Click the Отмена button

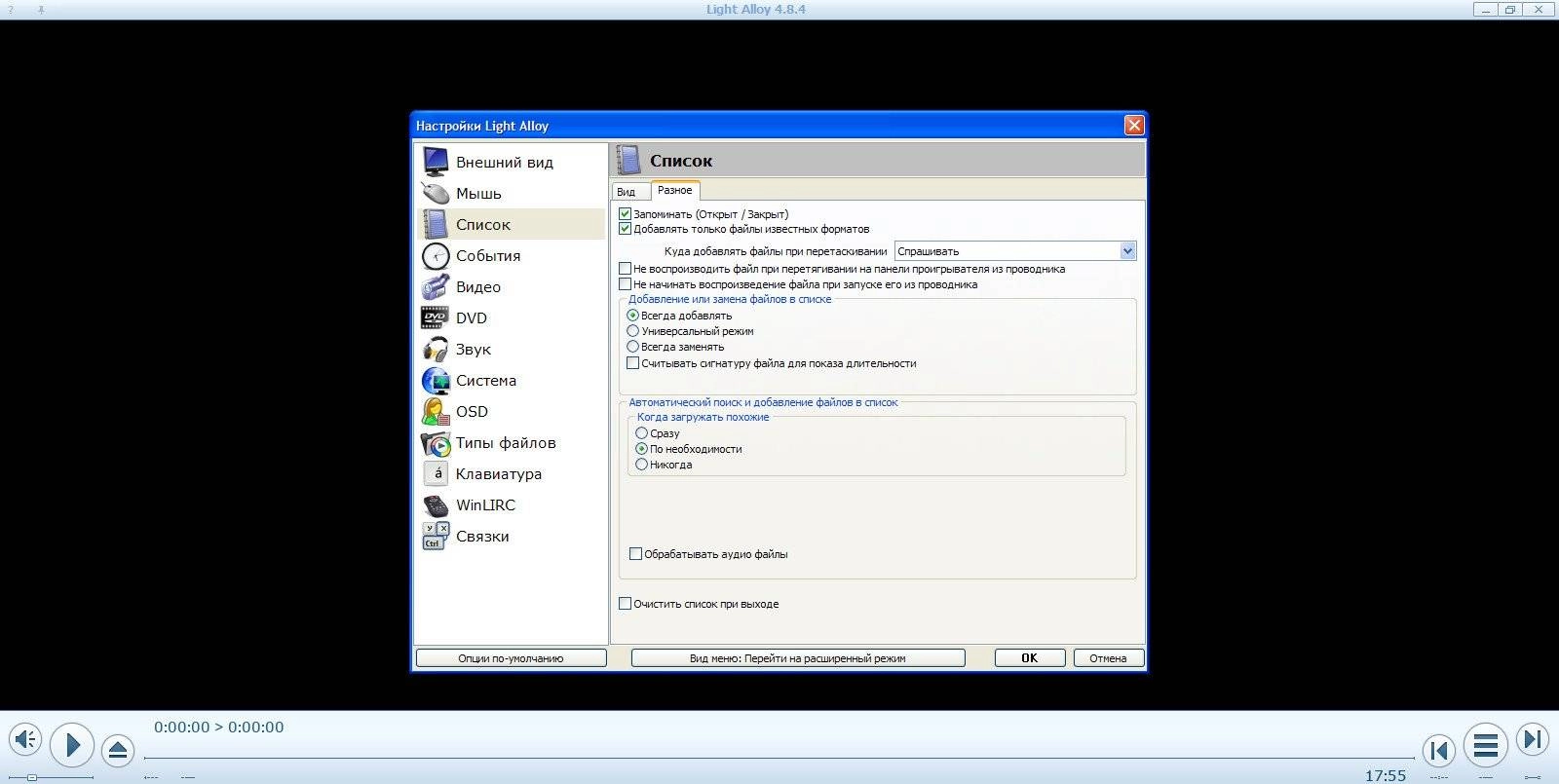click(x=1108, y=658)
